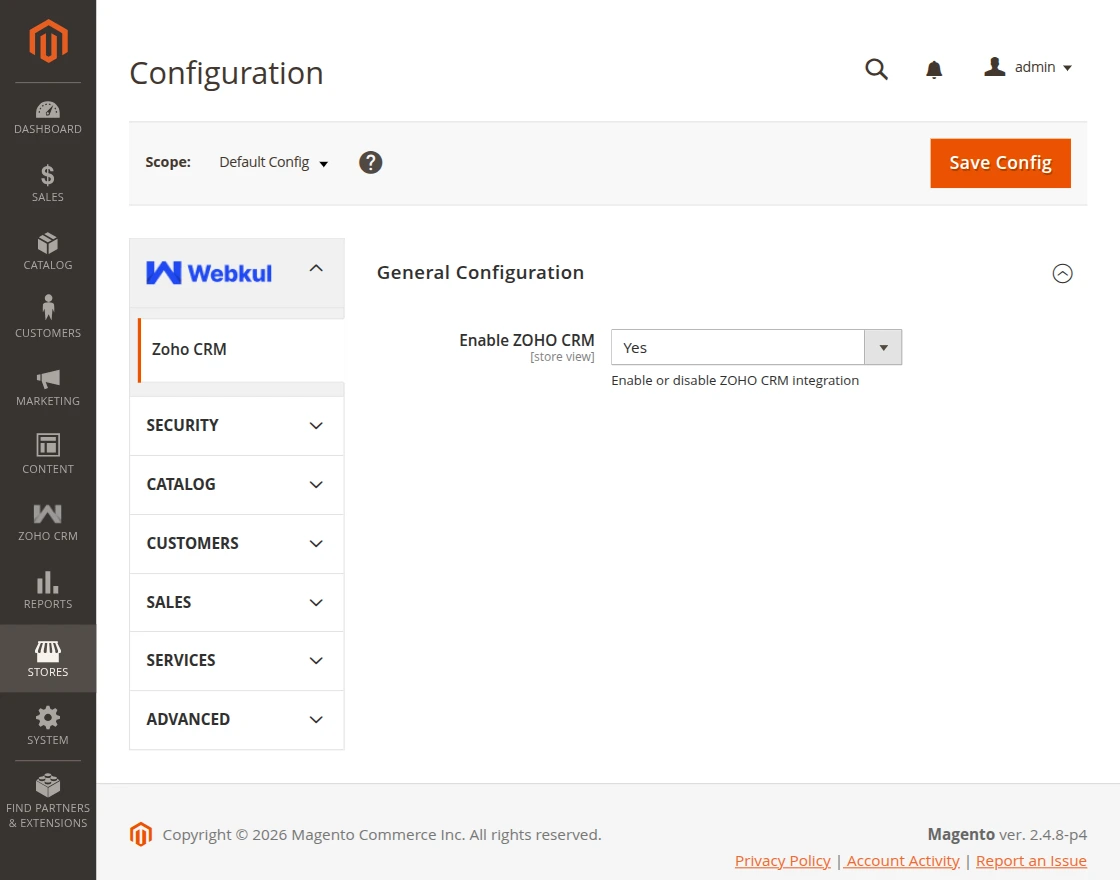Open the admin account dropdown arrow
The width and height of the screenshot is (1120, 880).
pos(1067,68)
